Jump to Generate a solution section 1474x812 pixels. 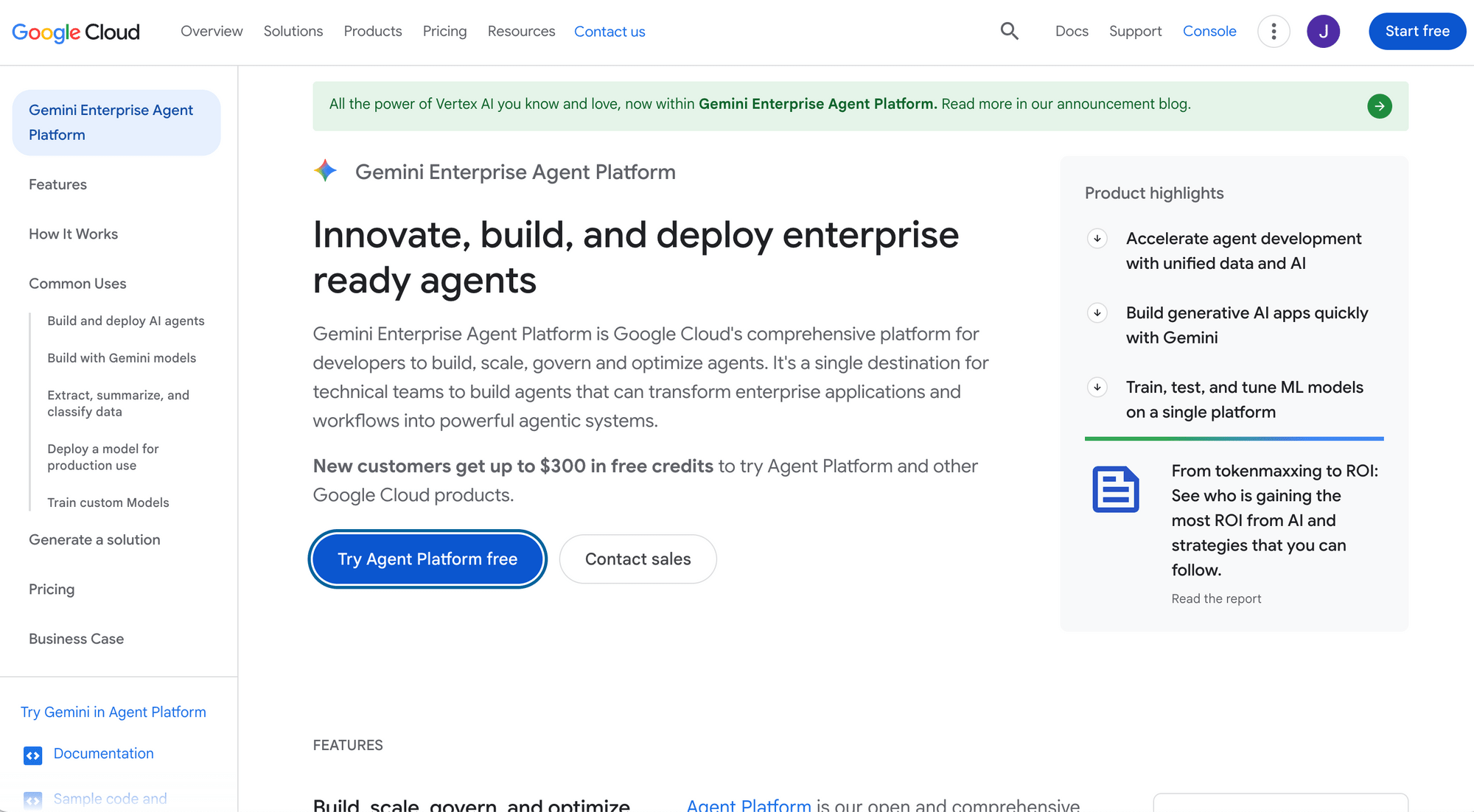[x=94, y=540]
